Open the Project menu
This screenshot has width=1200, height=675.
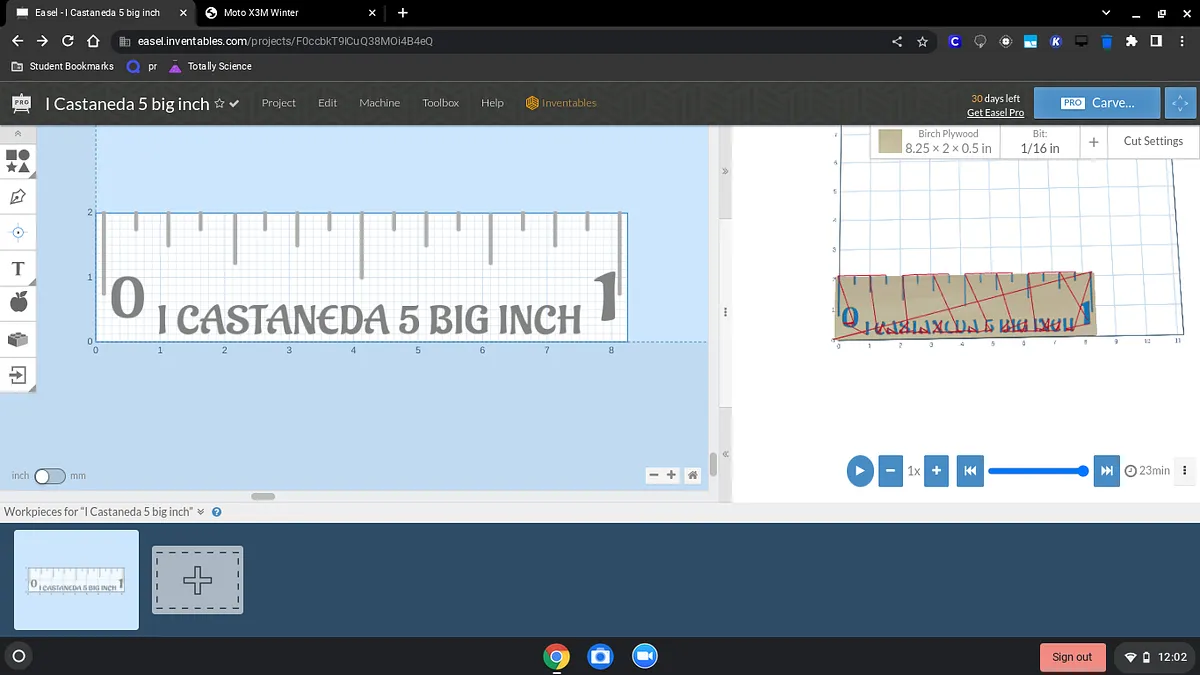pyautogui.click(x=278, y=103)
